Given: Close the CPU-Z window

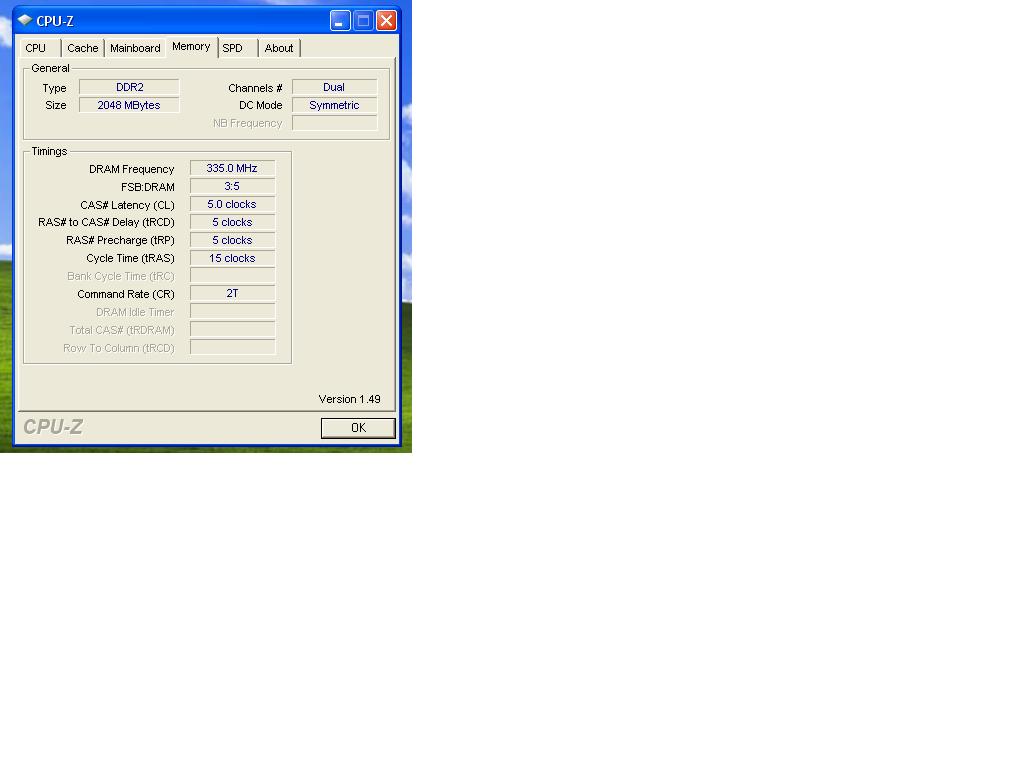Looking at the screenshot, I should tap(387, 21).
